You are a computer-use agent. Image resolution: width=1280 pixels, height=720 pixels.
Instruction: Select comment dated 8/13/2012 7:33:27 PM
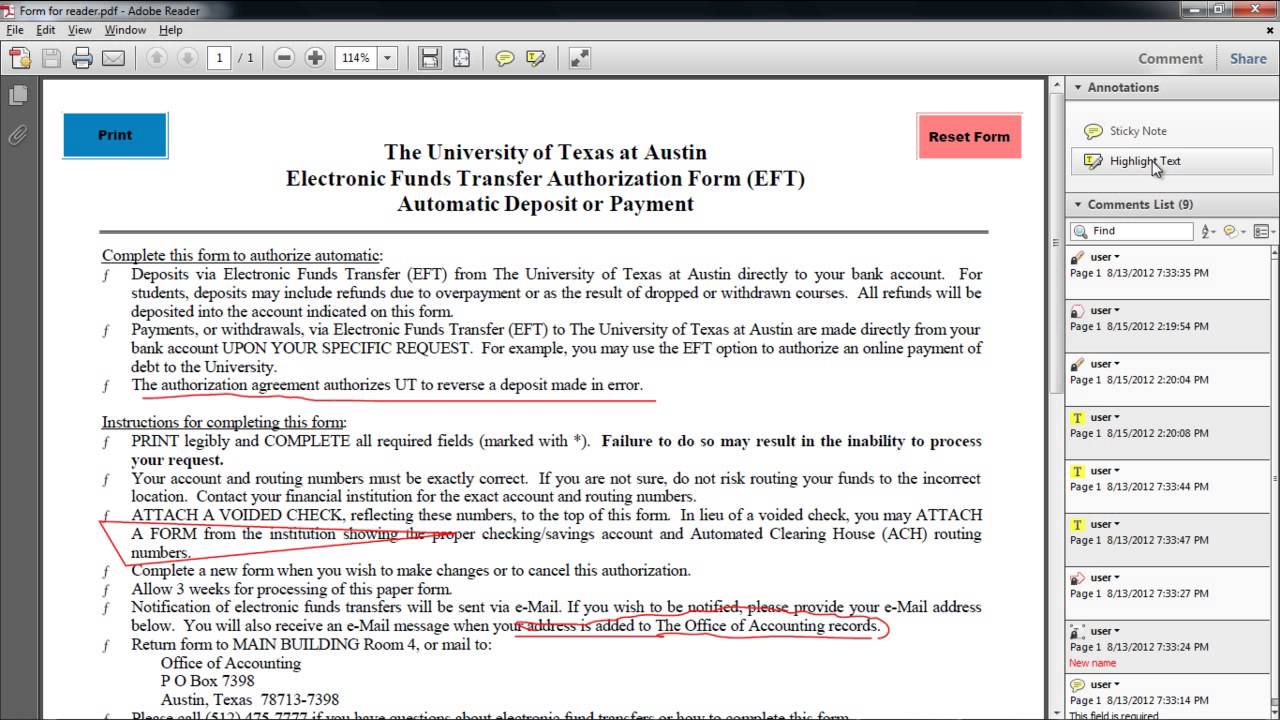tap(1168, 592)
